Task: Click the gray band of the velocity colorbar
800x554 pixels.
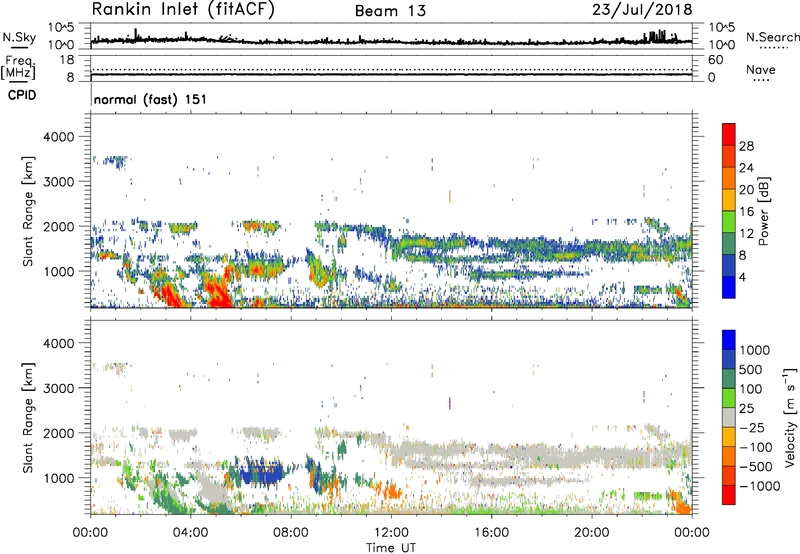Action: pyautogui.click(x=729, y=418)
